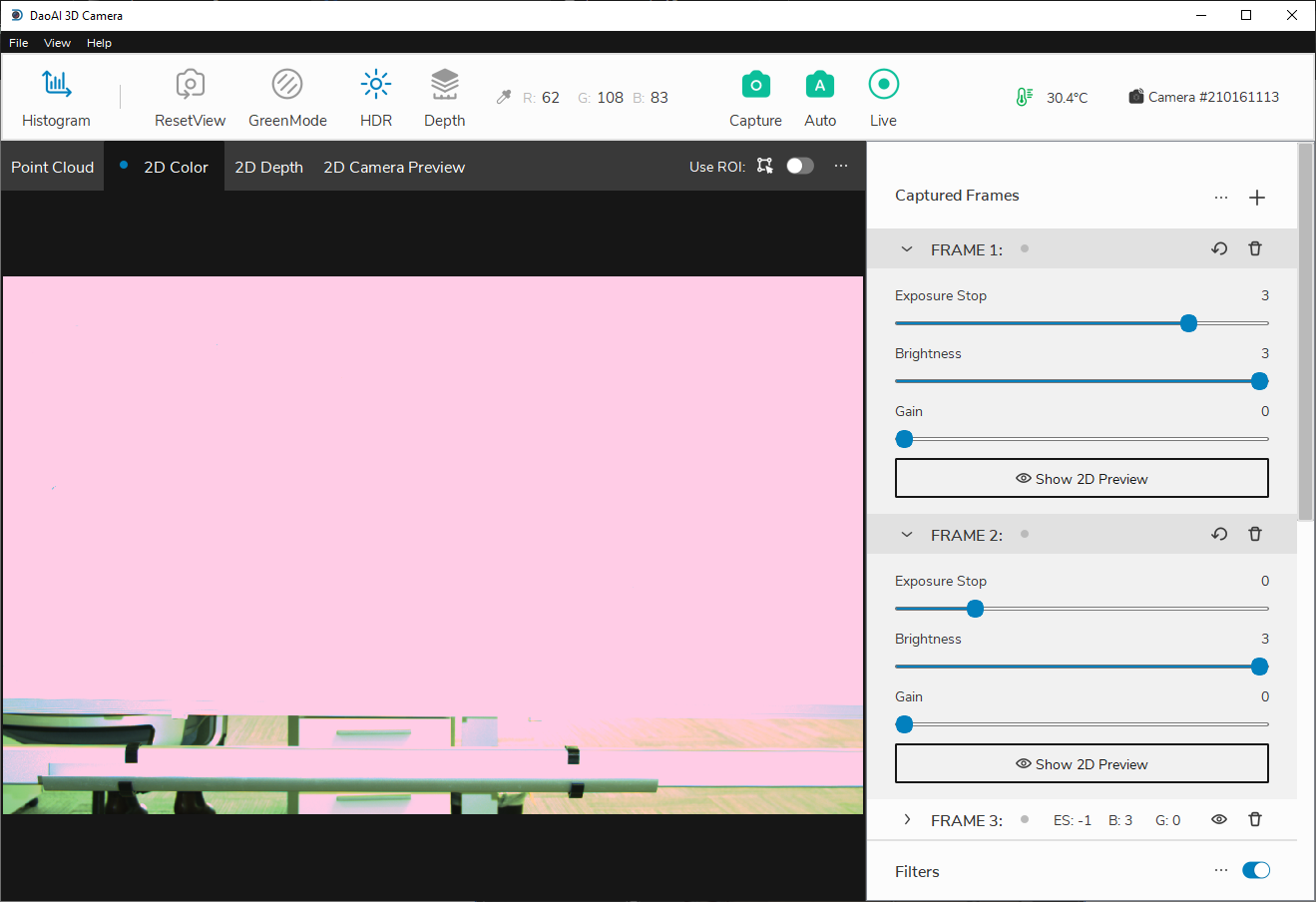The height and width of the screenshot is (902, 1316).
Task: Add a new captured frame with plus
Action: (x=1257, y=198)
